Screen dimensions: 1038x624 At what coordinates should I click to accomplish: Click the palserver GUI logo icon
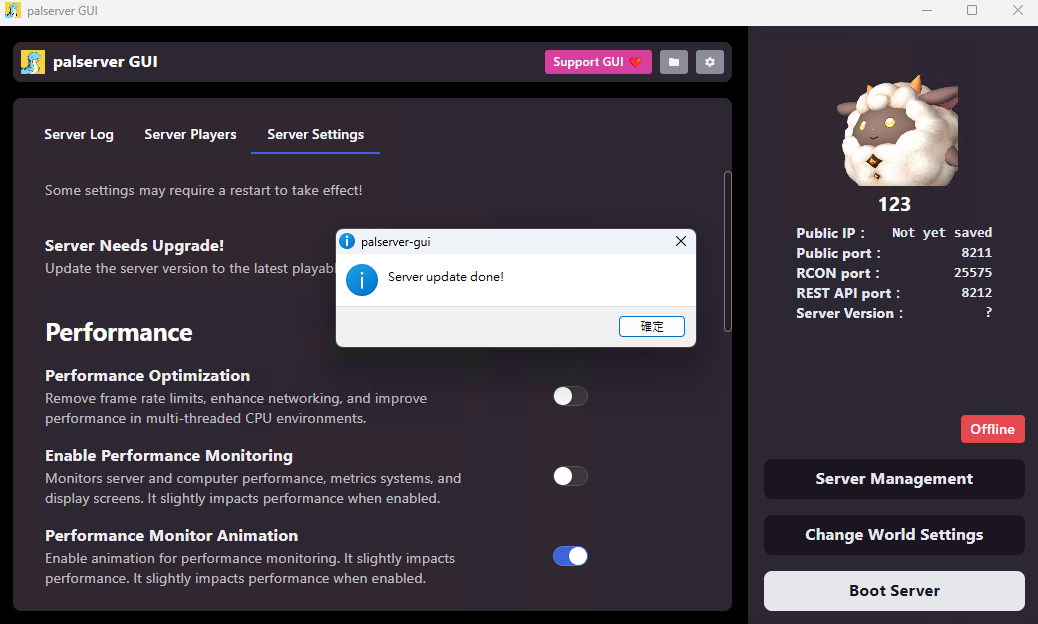point(32,62)
